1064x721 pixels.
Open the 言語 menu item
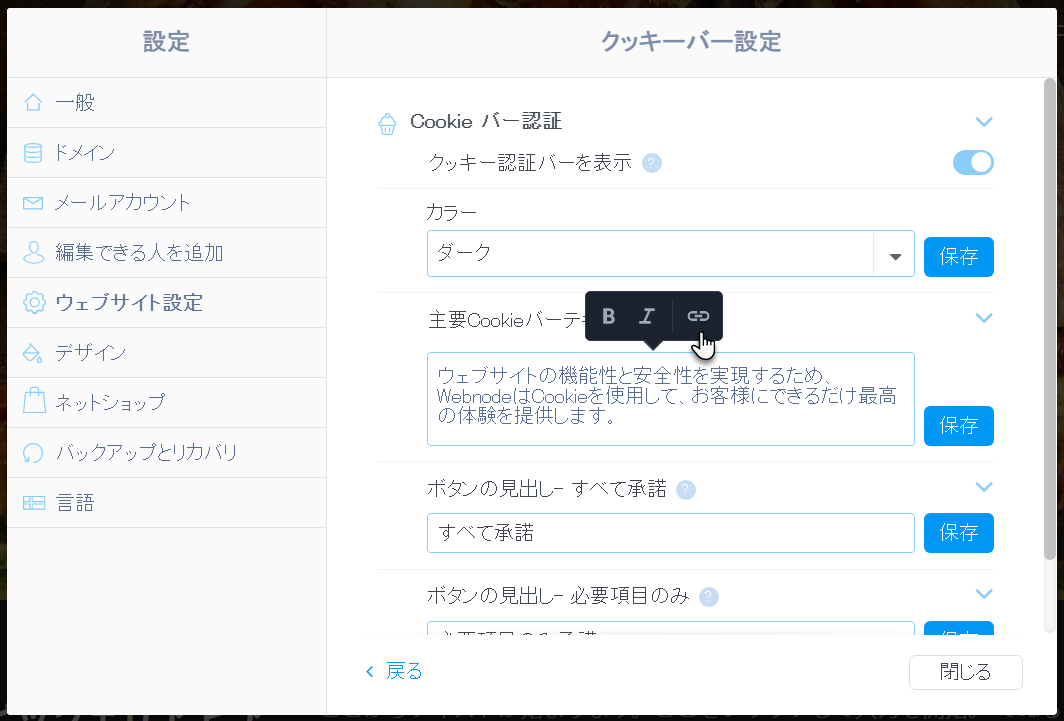coord(166,503)
